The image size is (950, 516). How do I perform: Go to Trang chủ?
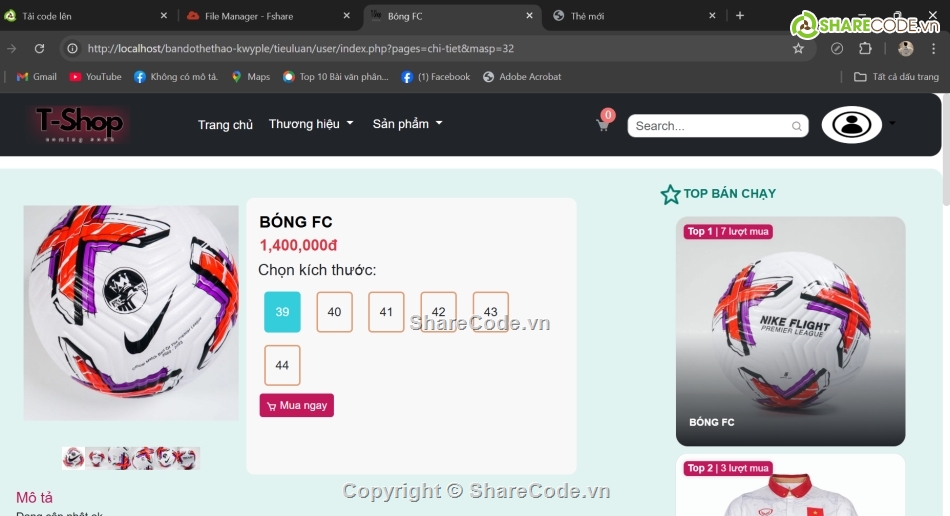point(225,125)
